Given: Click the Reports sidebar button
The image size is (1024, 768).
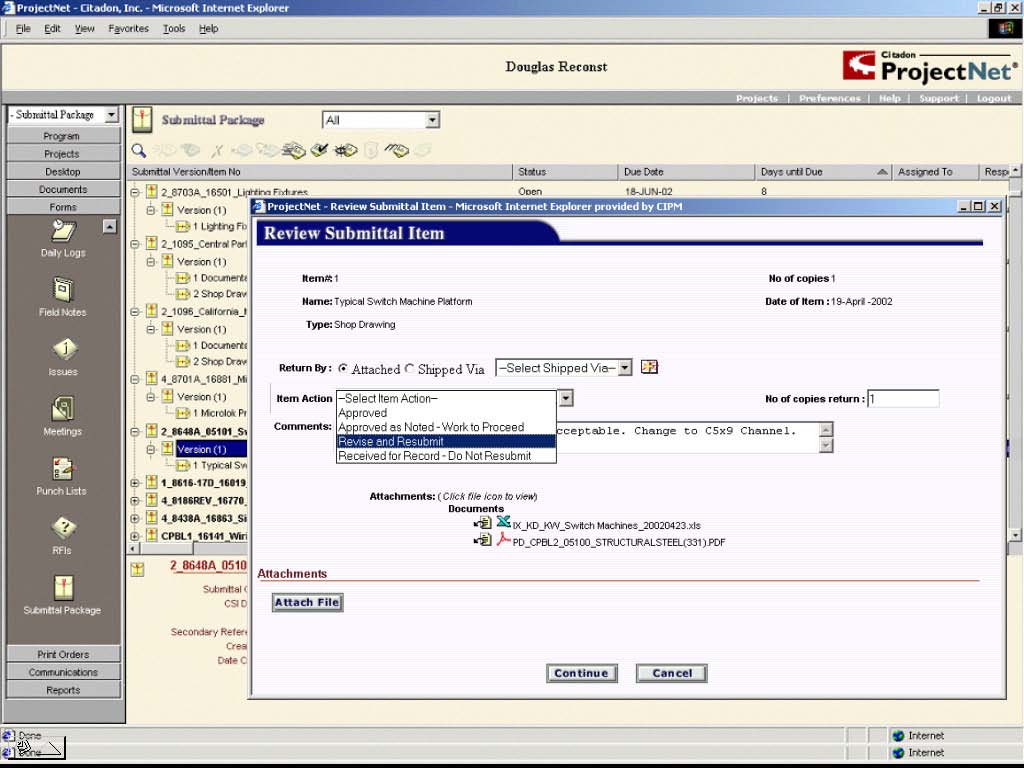Looking at the screenshot, I should [x=63, y=690].
